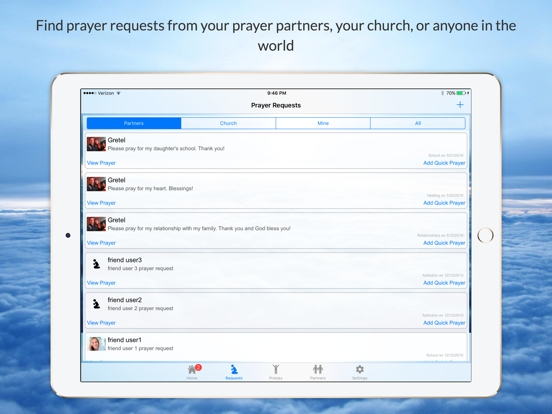Tap friend user1's profile photo
This screenshot has height=414, width=552.
pos(96,344)
